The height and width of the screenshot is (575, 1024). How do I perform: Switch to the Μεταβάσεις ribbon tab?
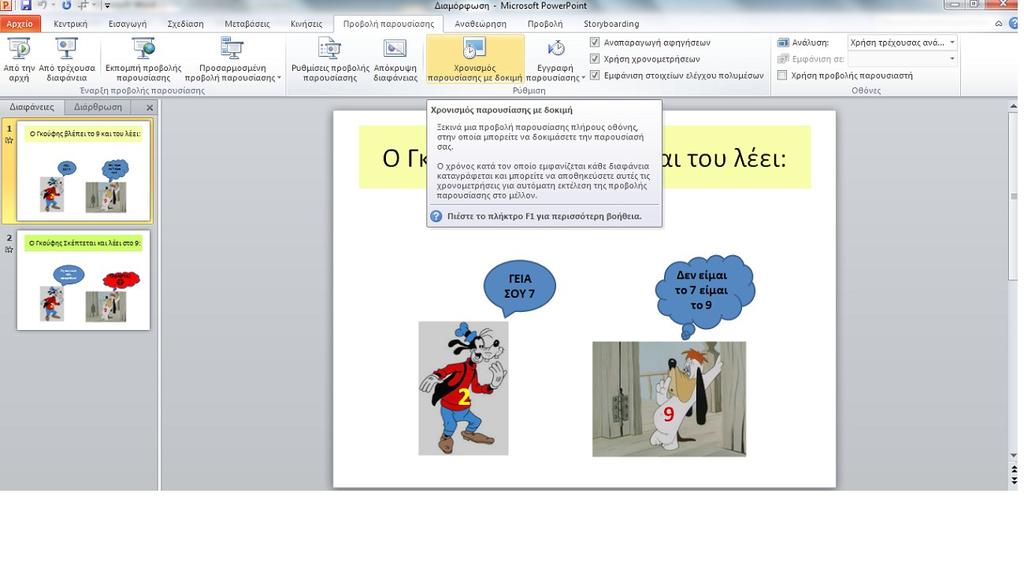[x=247, y=24]
